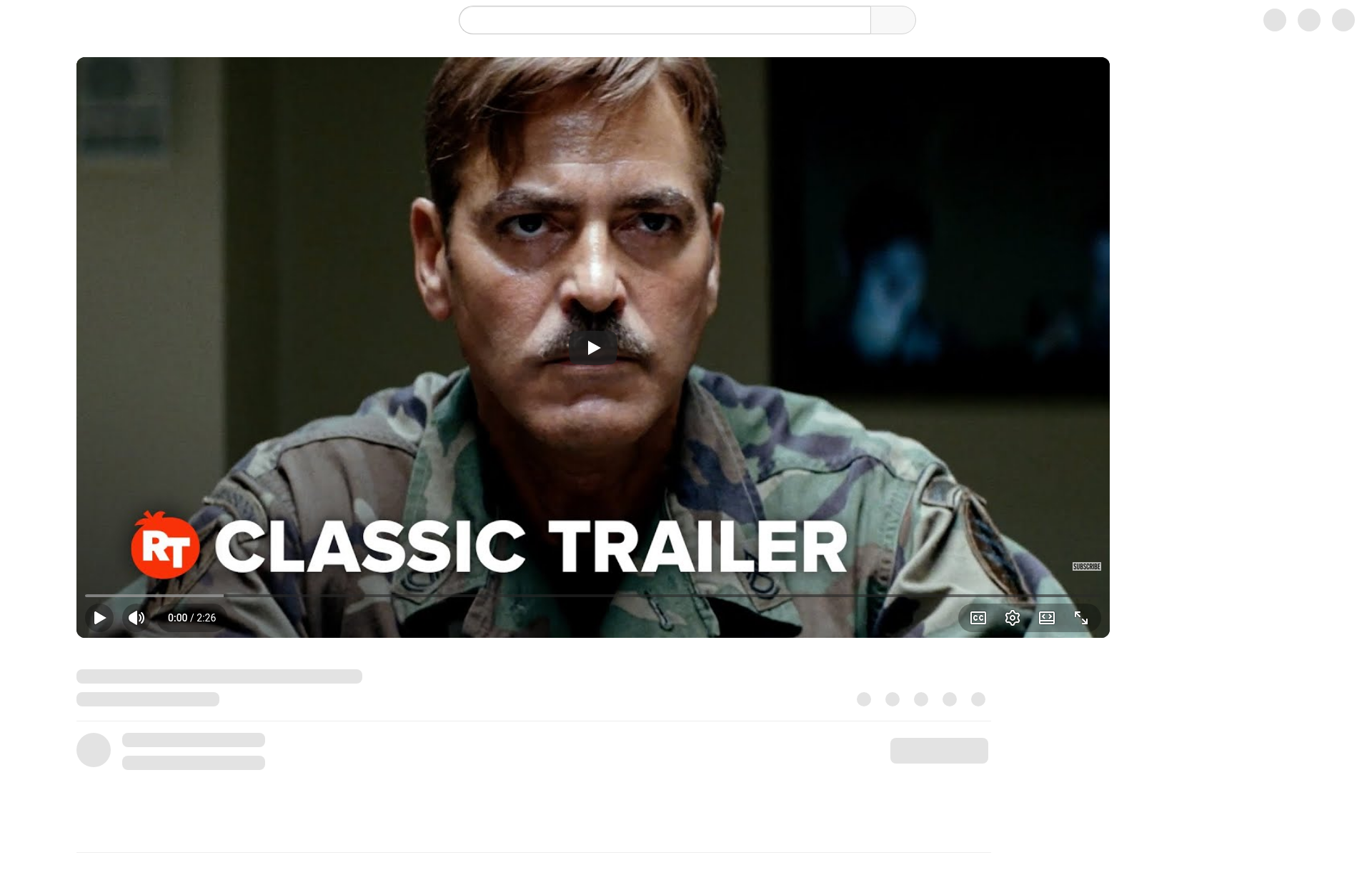Click the leftmost header circle icon at top-right
This screenshot has height=870, width=1372.
pyautogui.click(x=1275, y=20)
